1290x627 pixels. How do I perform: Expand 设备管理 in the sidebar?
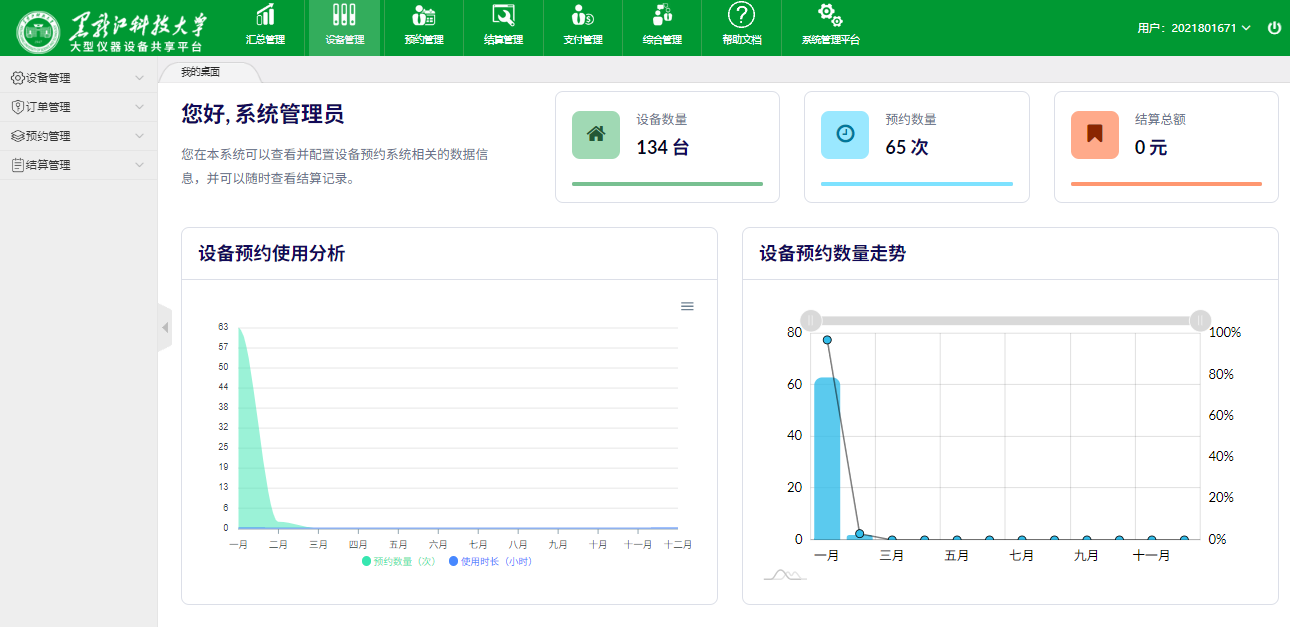(78, 78)
